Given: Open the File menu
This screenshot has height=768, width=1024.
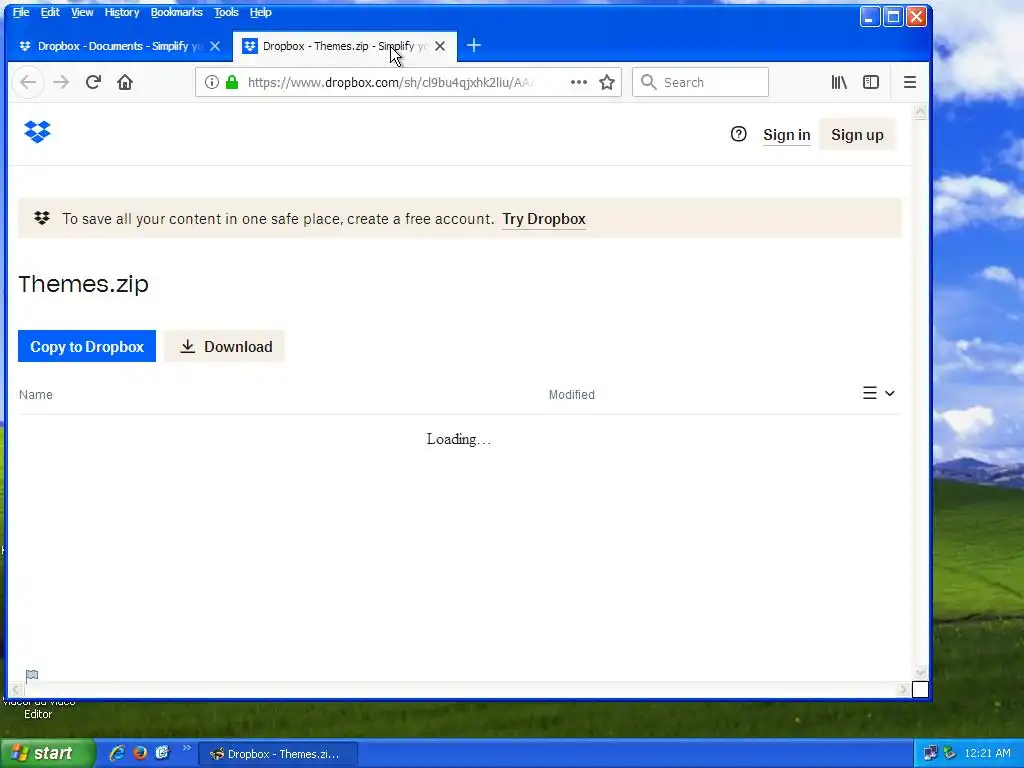Looking at the screenshot, I should (x=21, y=12).
